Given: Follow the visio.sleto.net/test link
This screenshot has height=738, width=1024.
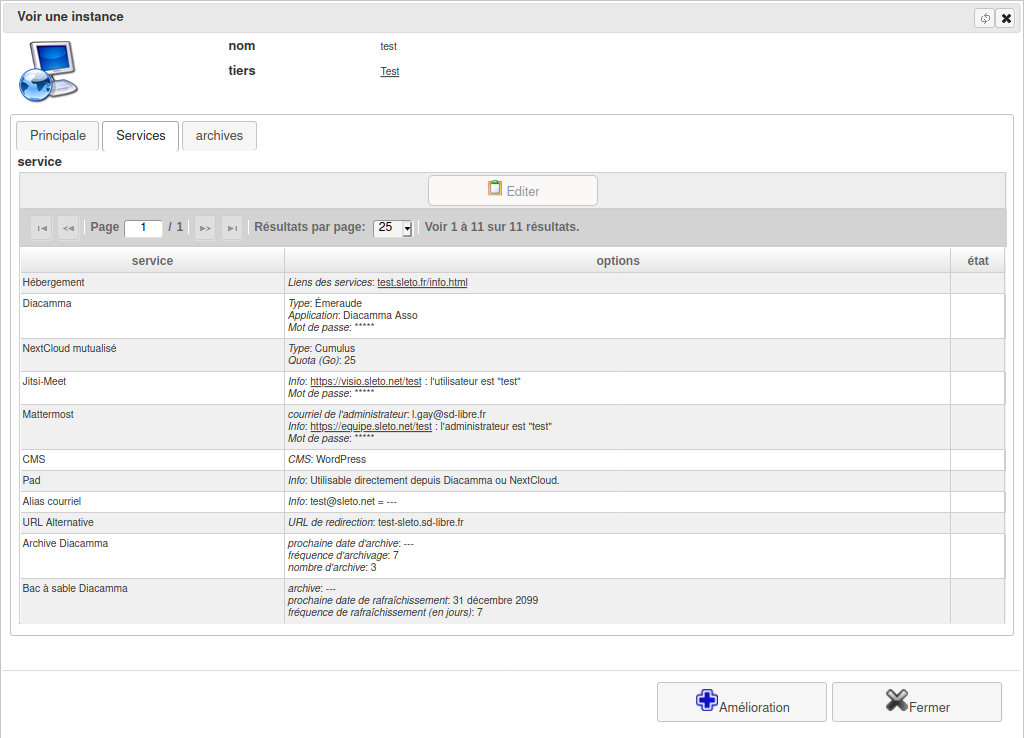Looking at the screenshot, I should pyautogui.click(x=365, y=382).
